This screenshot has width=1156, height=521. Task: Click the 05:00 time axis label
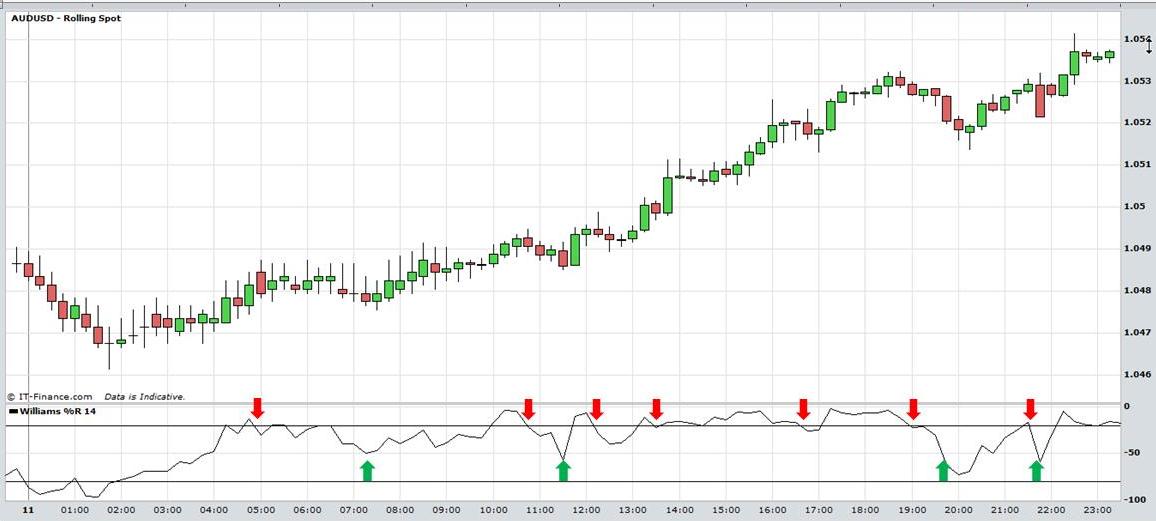(x=260, y=510)
